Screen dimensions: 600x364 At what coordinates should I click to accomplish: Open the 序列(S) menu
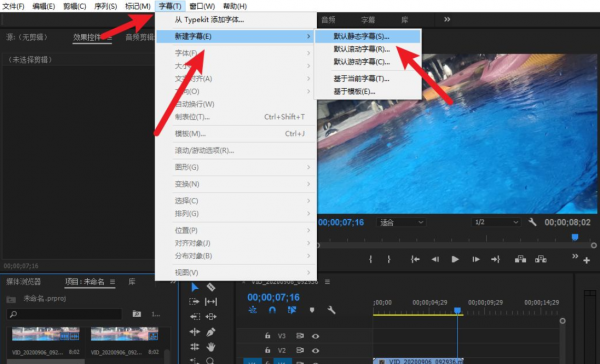106,6
